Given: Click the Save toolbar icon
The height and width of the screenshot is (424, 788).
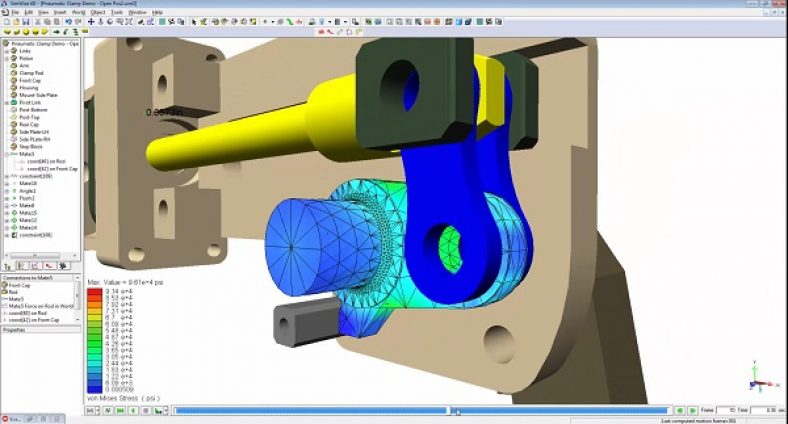Looking at the screenshot, I should point(26,22).
